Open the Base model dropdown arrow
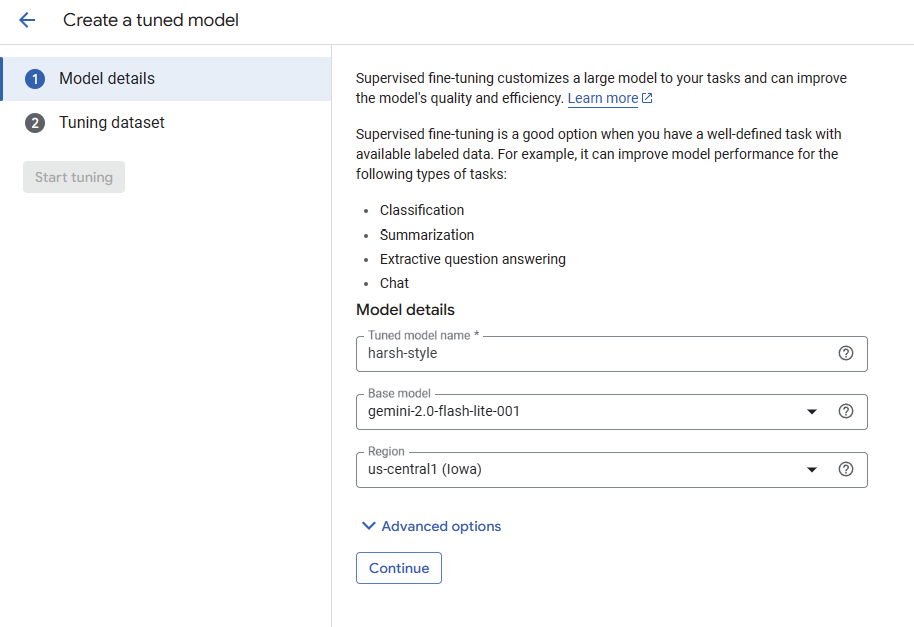Viewport: 914px width, 627px height. (x=812, y=411)
